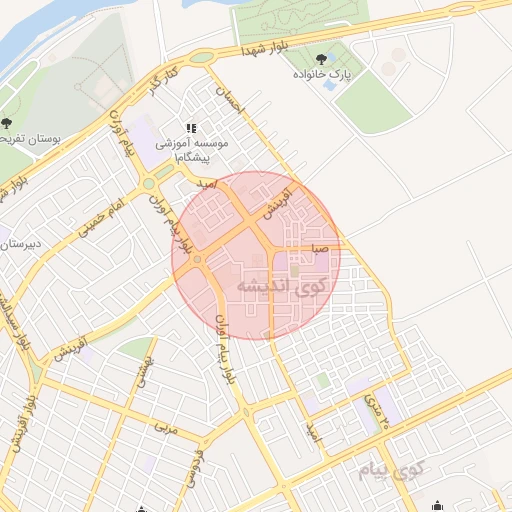512x512 pixels.
Task: Click the roundabout on امام خمینی street
Action: click(149, 184)
